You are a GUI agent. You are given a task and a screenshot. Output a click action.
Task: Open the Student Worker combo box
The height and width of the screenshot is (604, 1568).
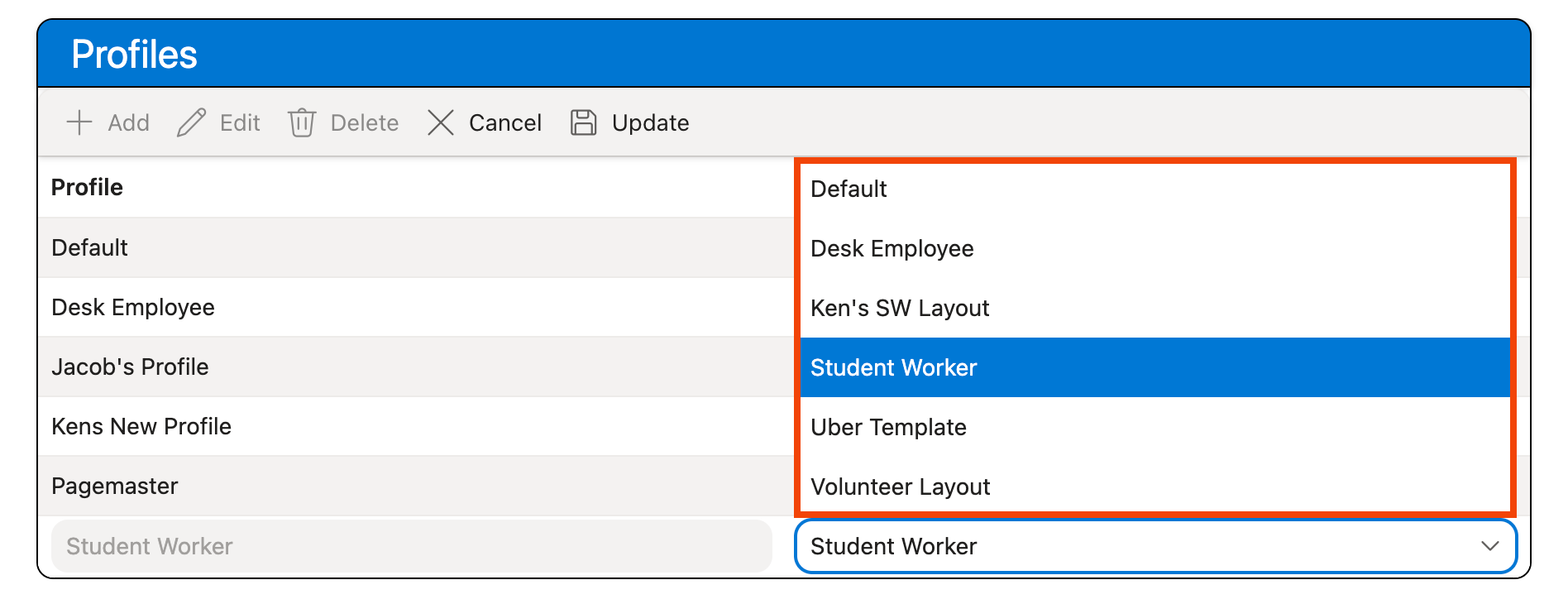[x=1141, y=546]
